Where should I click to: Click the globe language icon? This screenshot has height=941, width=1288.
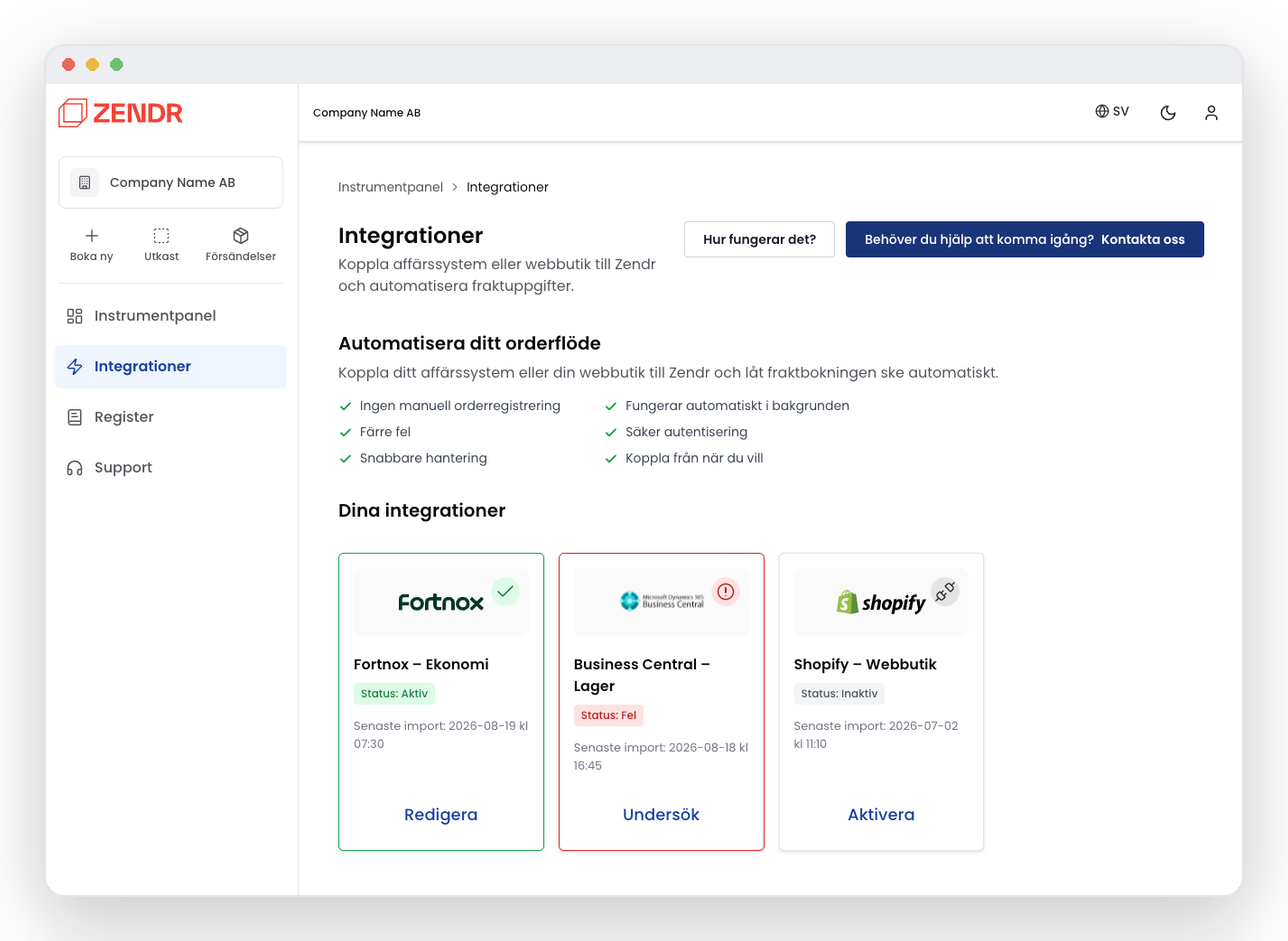tap(1102, 112)
